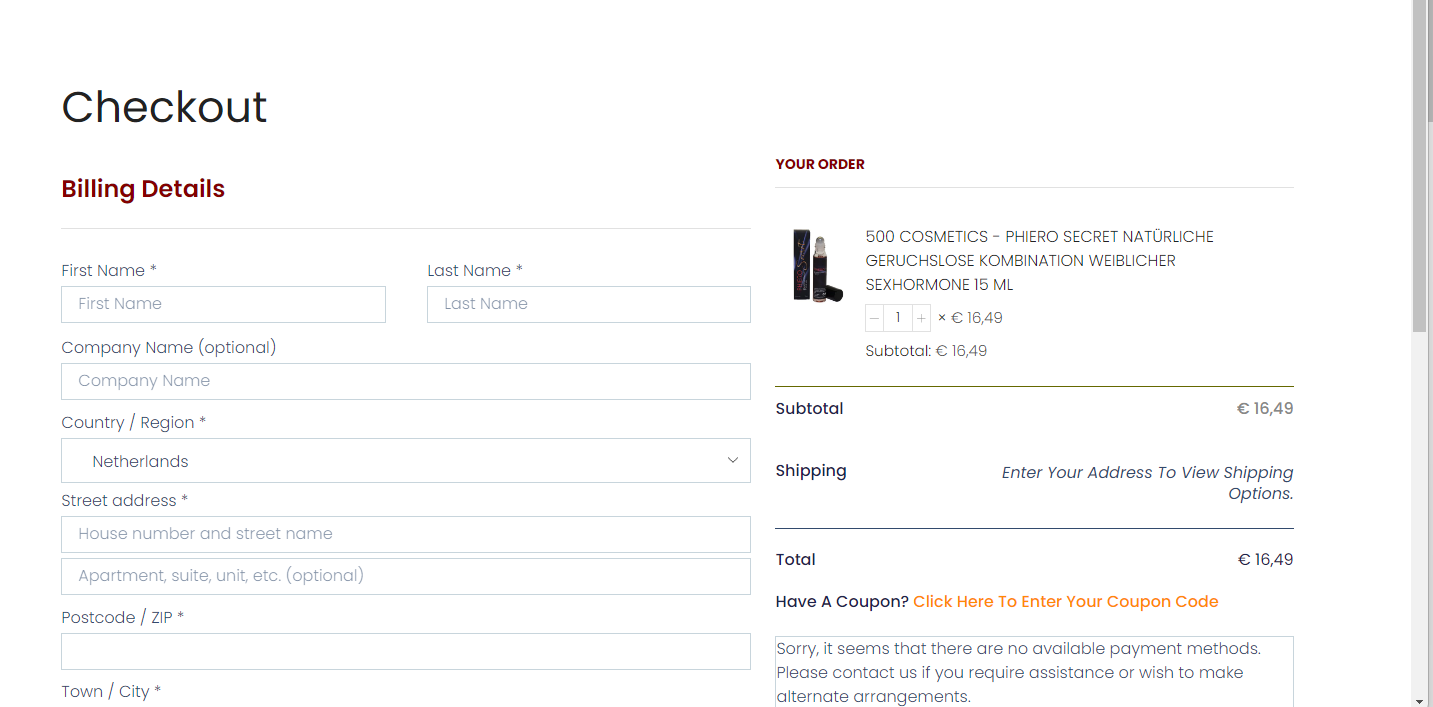Click the house number and street field
The image size is (1433, 707).
point(405,534)
